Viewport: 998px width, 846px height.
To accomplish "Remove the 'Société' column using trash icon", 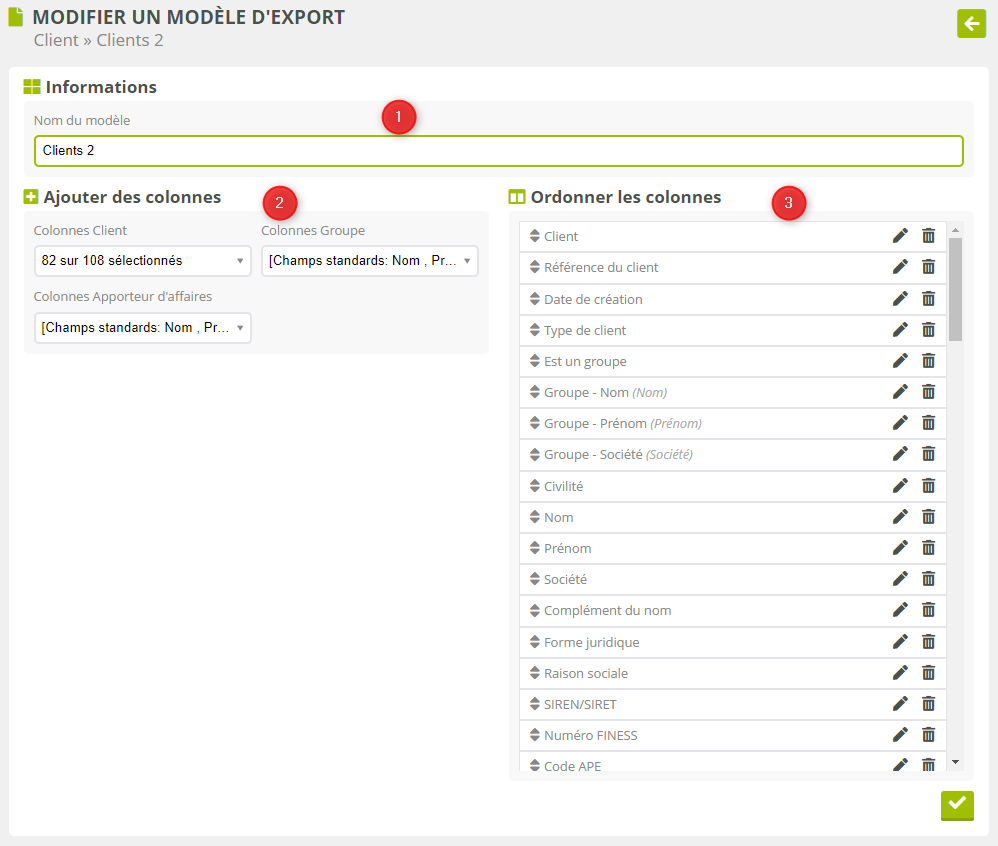I will (928, 578).
